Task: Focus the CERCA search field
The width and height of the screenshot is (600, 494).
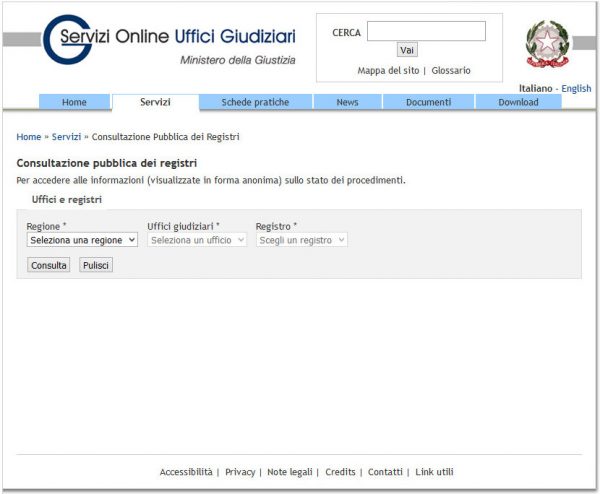Action: coord(426,32)
